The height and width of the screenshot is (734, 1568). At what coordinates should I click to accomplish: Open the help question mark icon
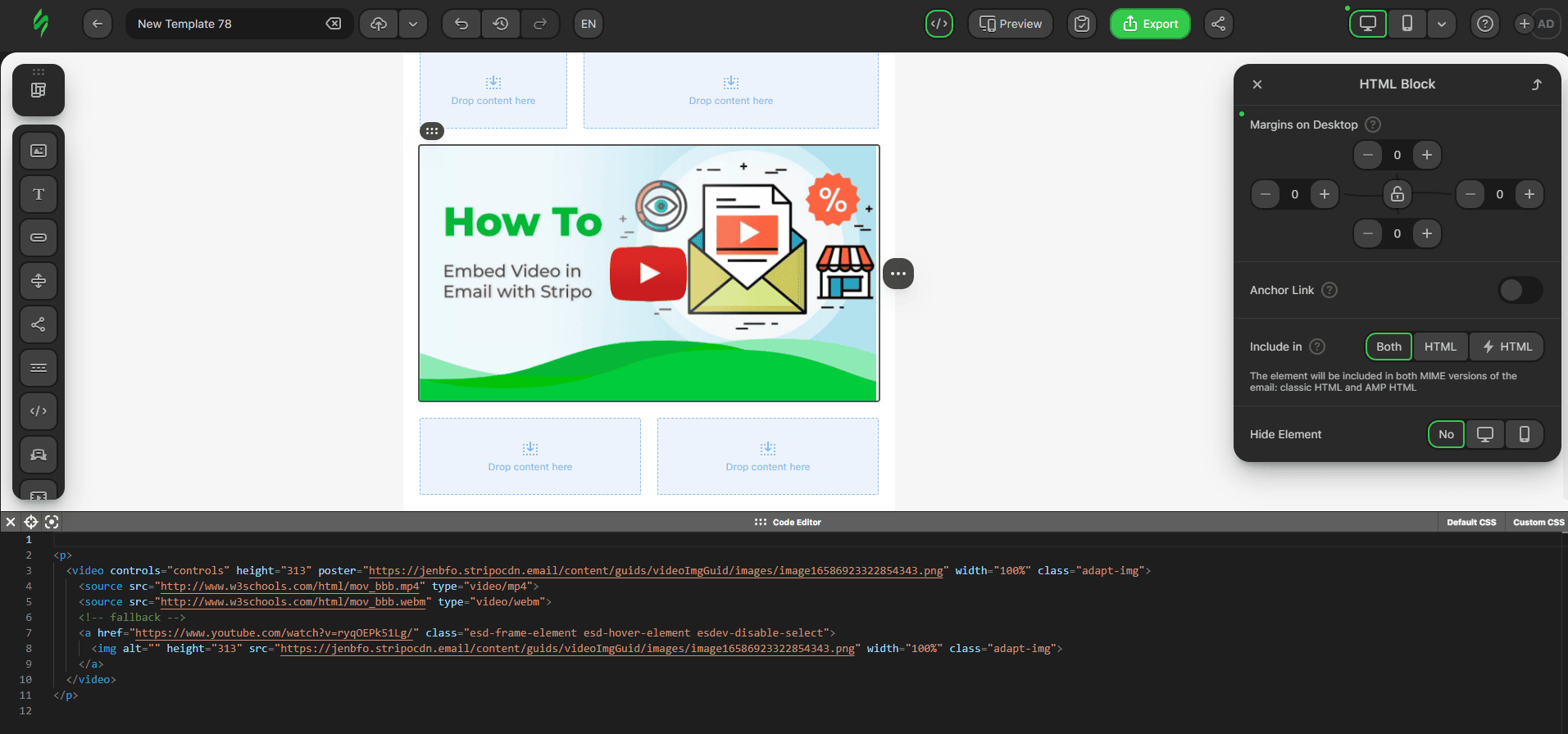[x=1484, y=24]
